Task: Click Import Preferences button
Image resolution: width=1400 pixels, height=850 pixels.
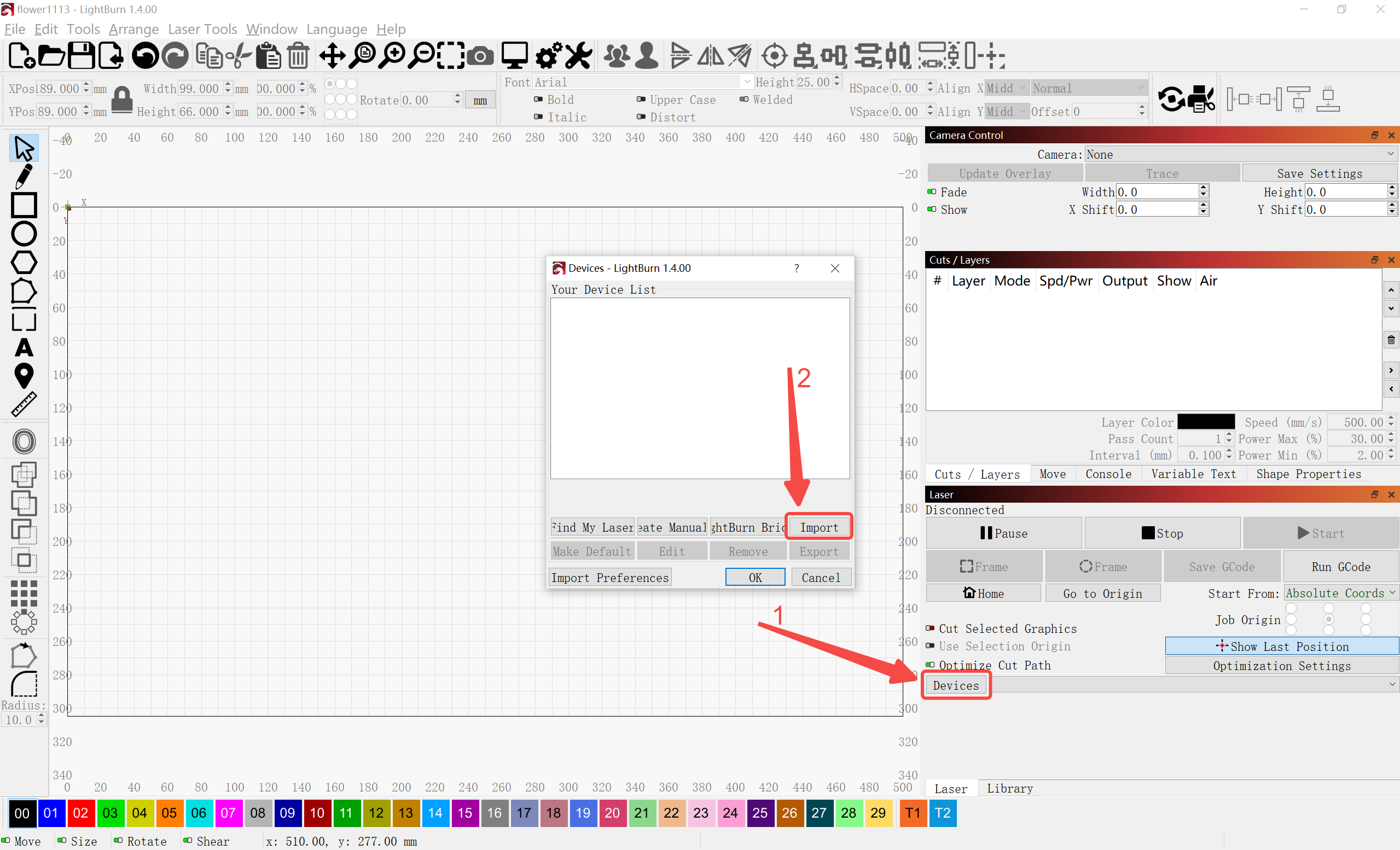Action: (609, 577)
